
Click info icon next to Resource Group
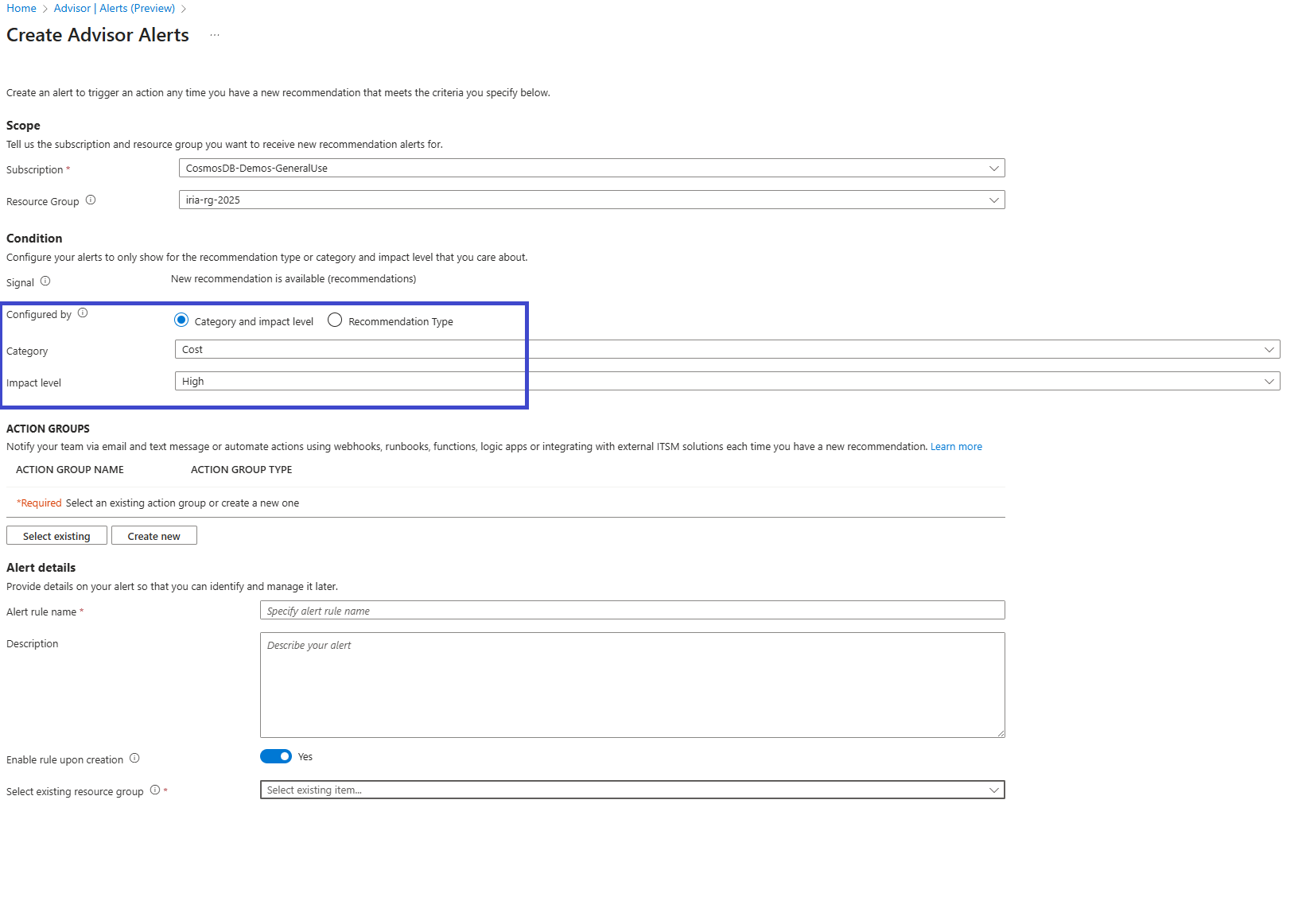(91, 200)
